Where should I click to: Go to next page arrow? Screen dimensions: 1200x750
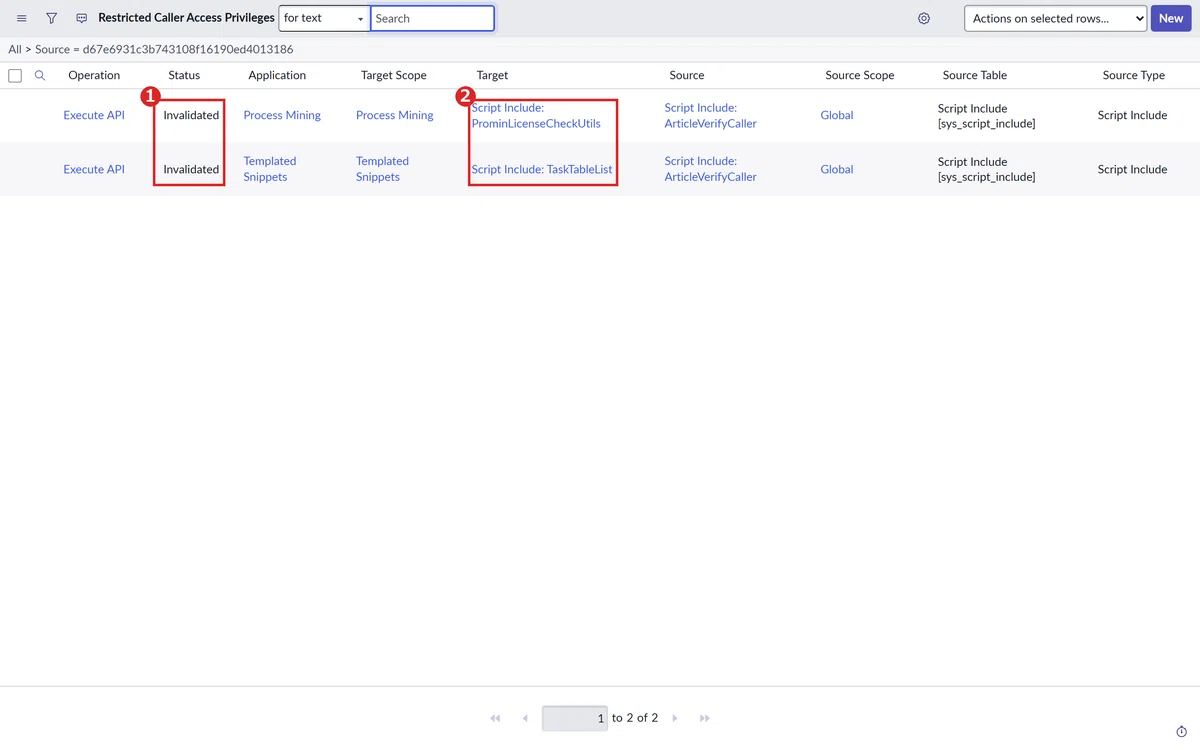[x=675, y=718]
